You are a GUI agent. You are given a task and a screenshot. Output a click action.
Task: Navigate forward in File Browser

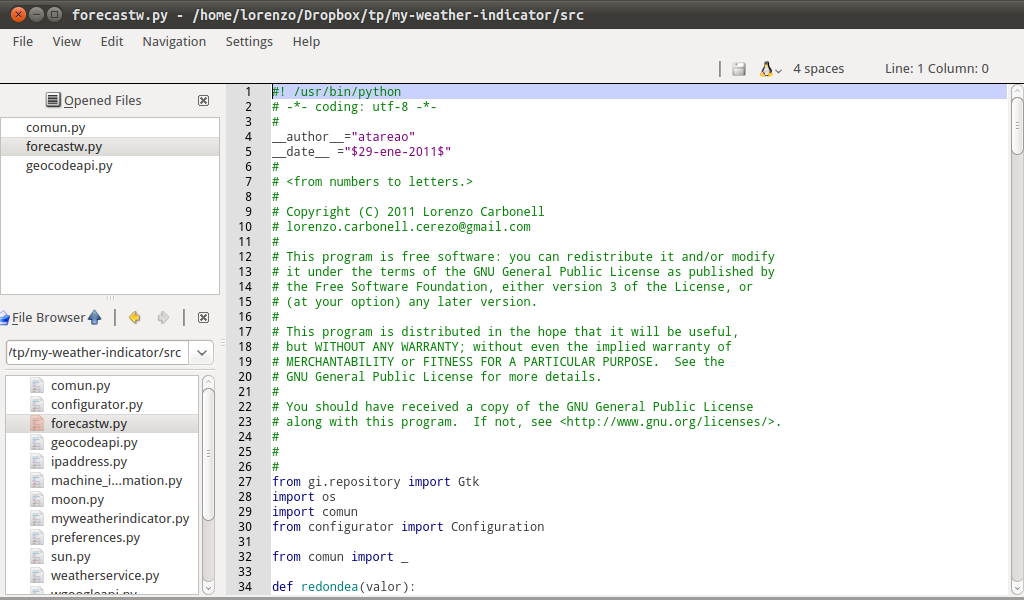tap(163, 317)
